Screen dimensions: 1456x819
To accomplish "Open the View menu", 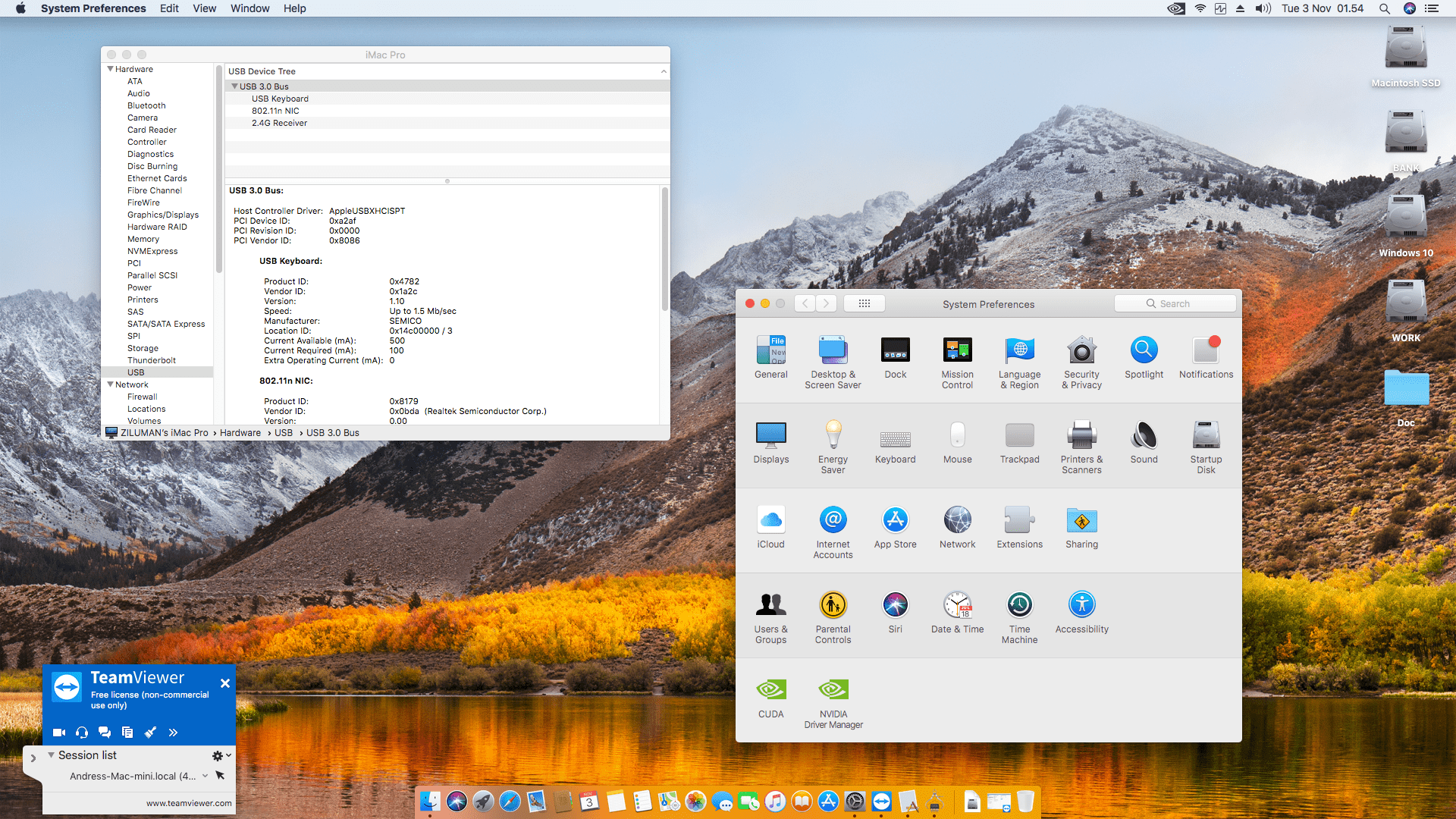I will pyautogui.click(x=204, y=8).
